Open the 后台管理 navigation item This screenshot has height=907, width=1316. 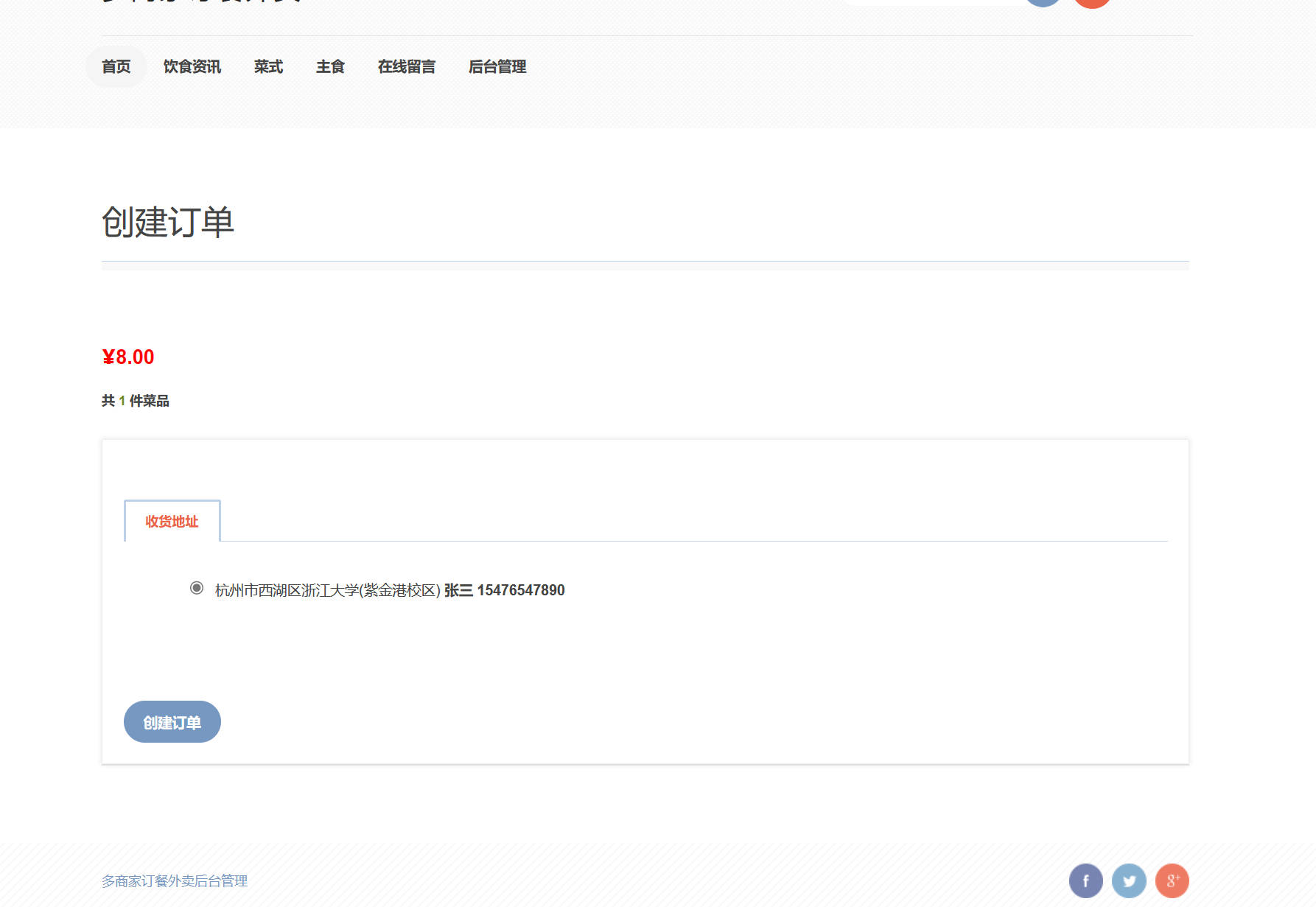coord(497,67)
